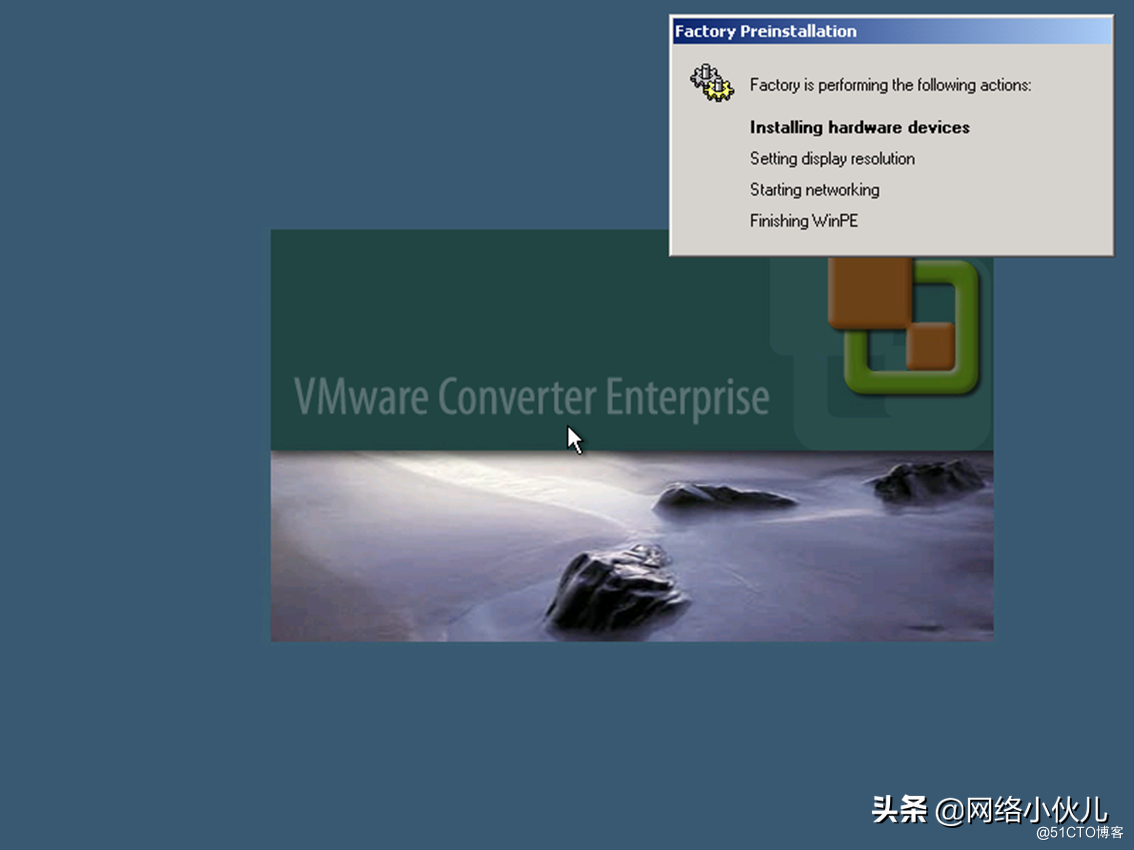Click the Factory Preinstallation title bar
Viewport: 1134px width, 850px height.
pos(892,31)
